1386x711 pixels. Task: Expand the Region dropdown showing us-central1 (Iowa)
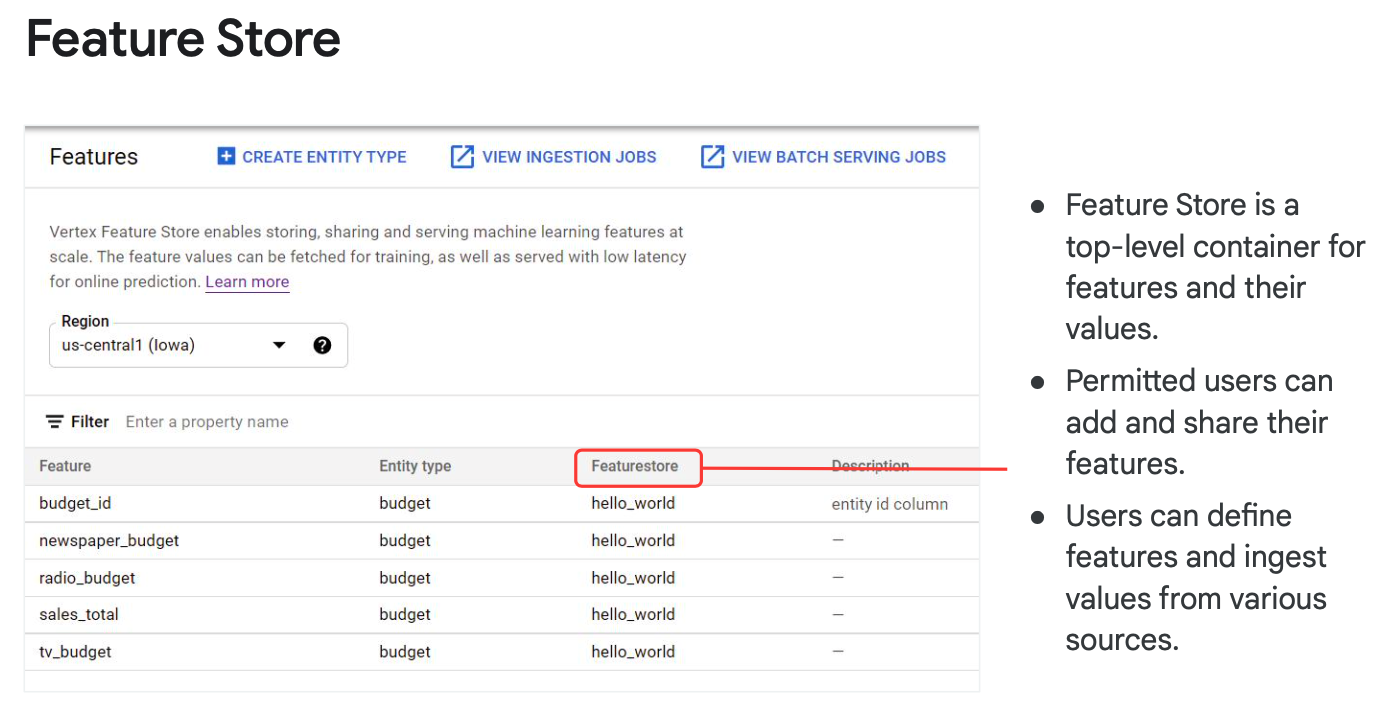(279, 345)
